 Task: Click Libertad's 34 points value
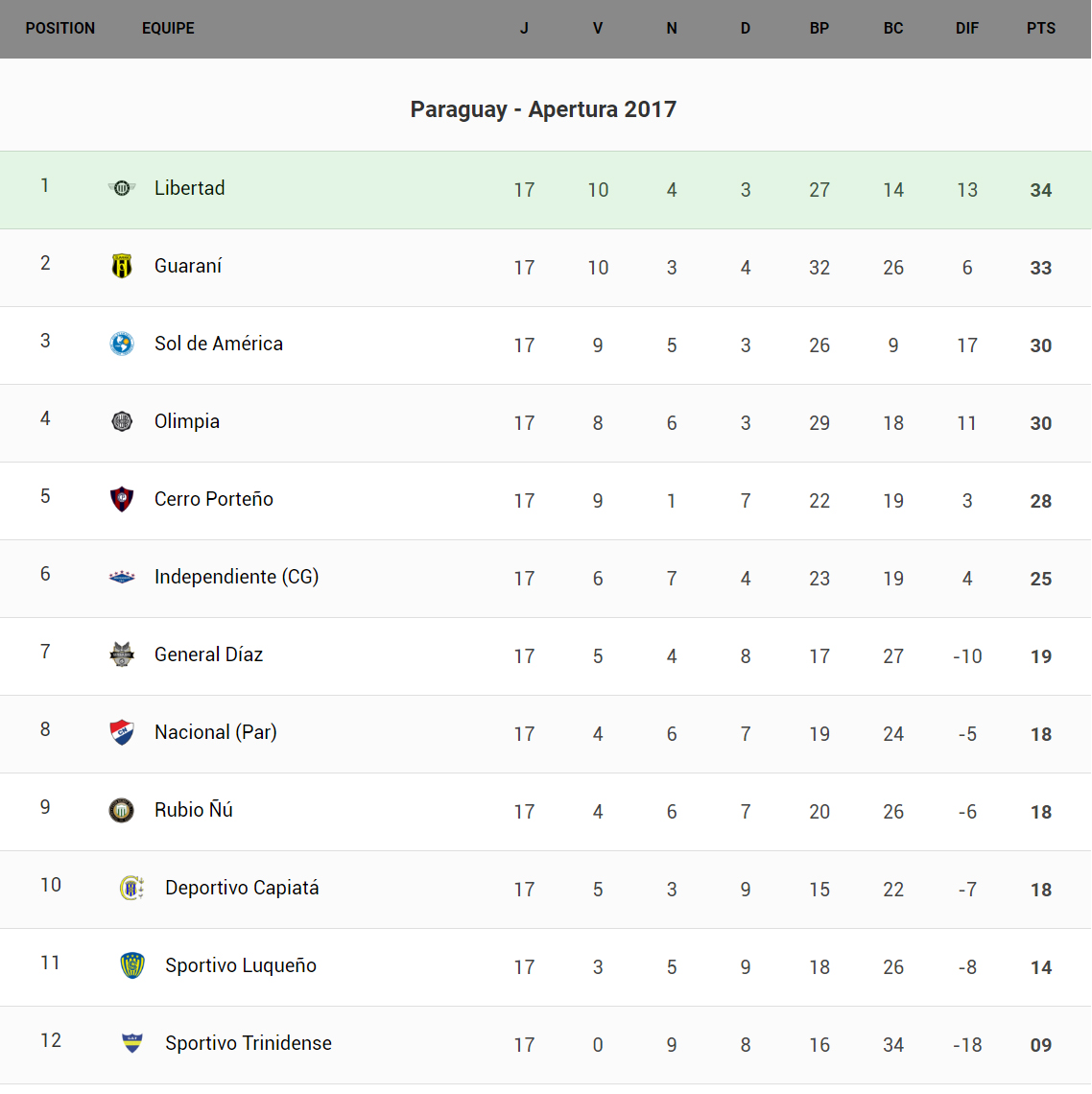coord(1041,190)
